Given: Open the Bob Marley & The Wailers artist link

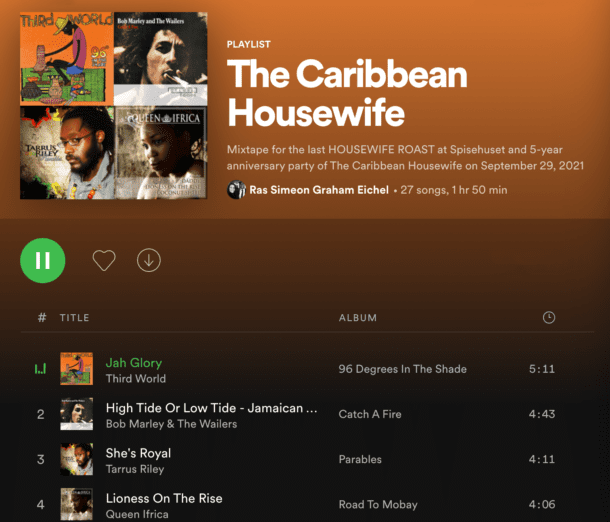Looking at the screenshot, I should [171, 424].
